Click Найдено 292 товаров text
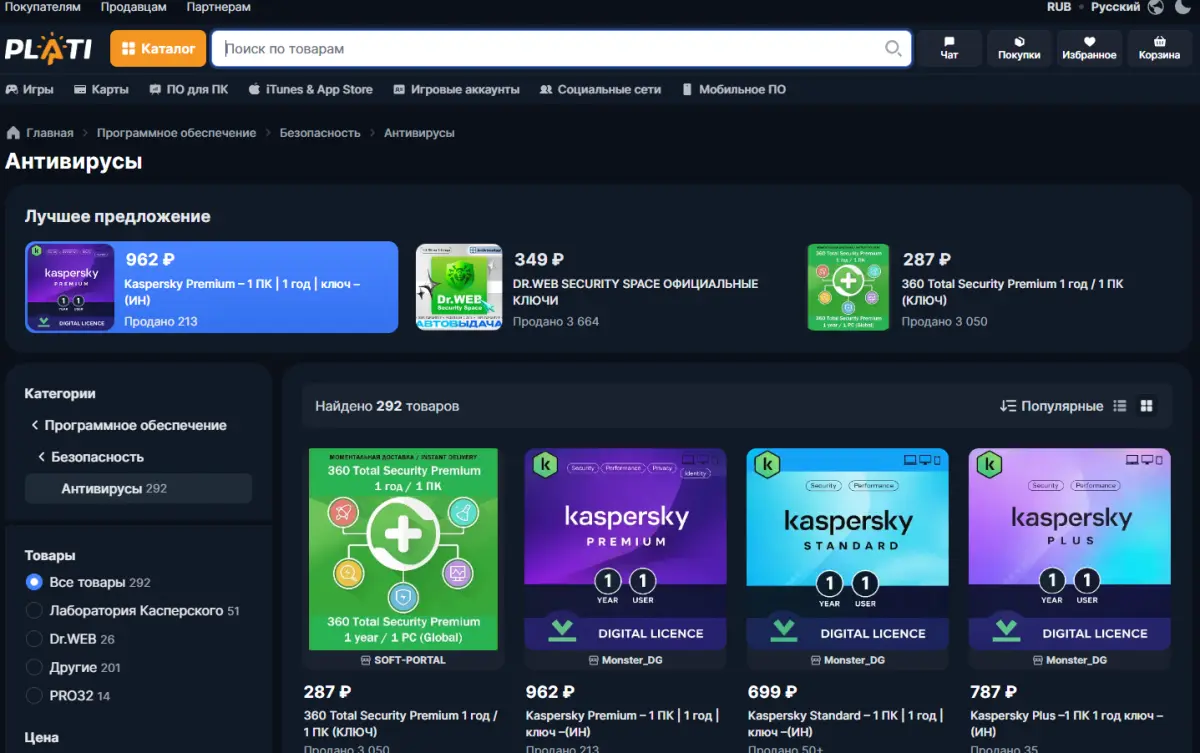 (387, 406)
